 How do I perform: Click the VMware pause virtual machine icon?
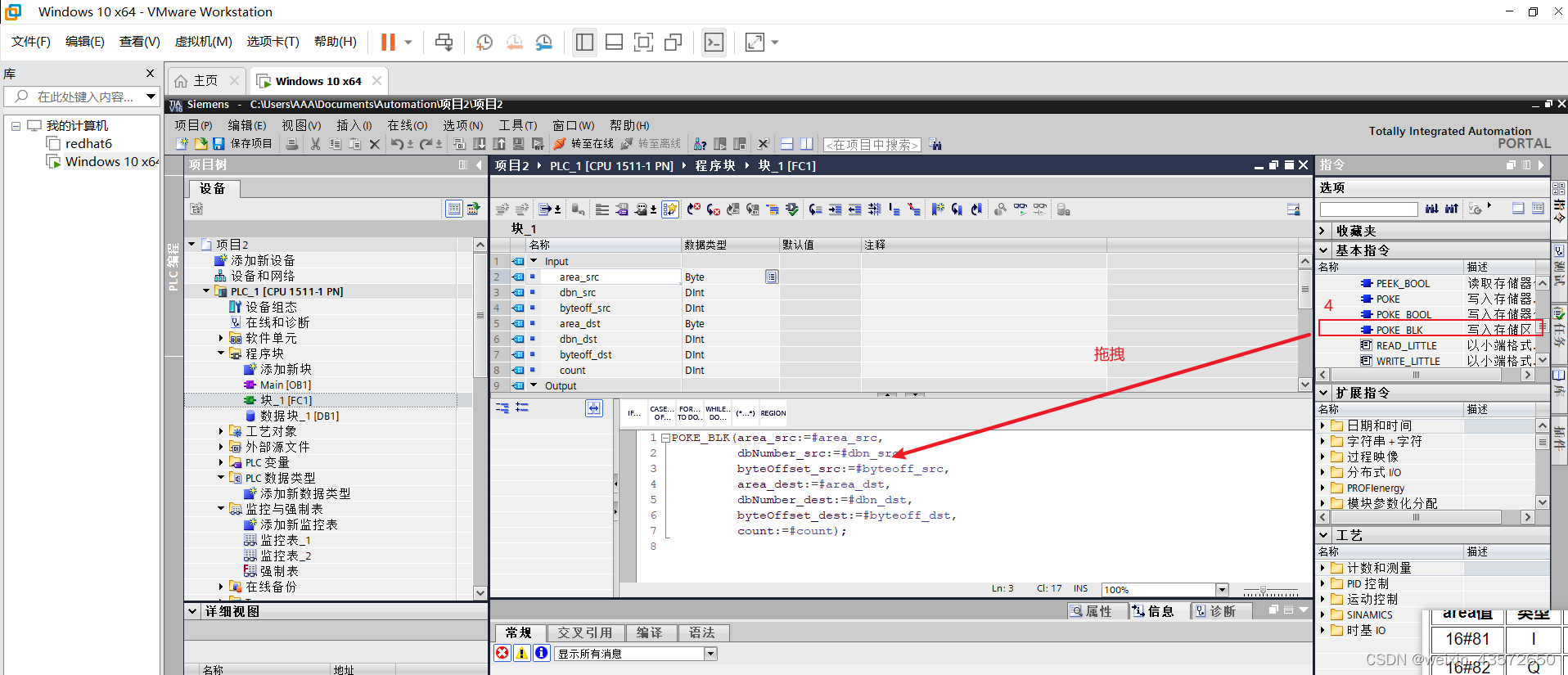click(x=388, y=42)
